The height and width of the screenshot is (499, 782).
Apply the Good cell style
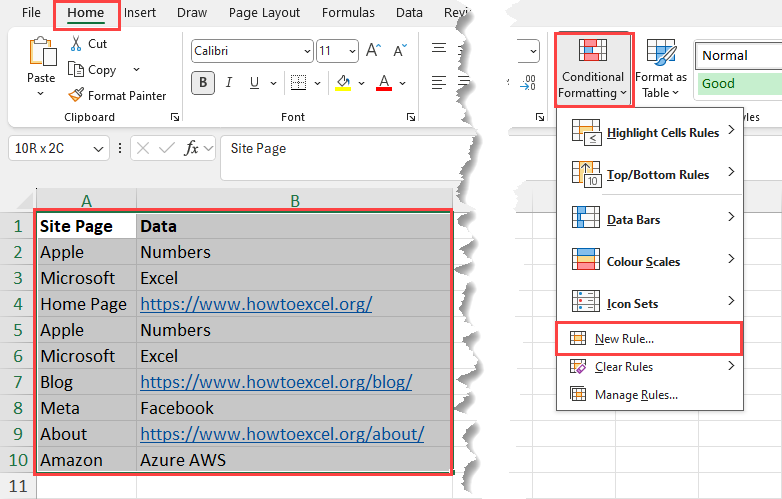pyautogui.click(x=739, y=83)
